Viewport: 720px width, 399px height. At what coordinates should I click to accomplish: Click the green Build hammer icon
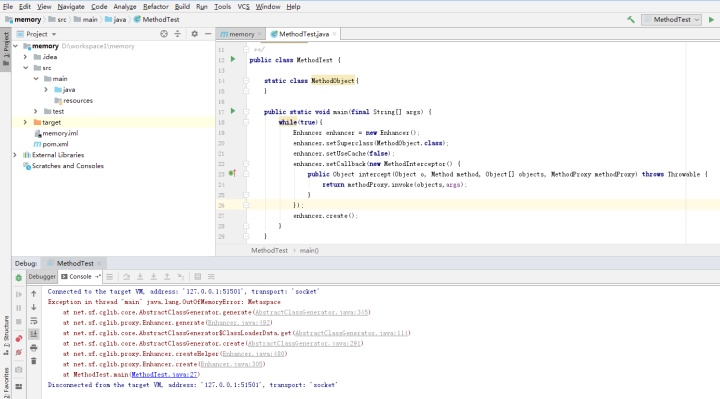pyautogui.click(x=630, y=19)
